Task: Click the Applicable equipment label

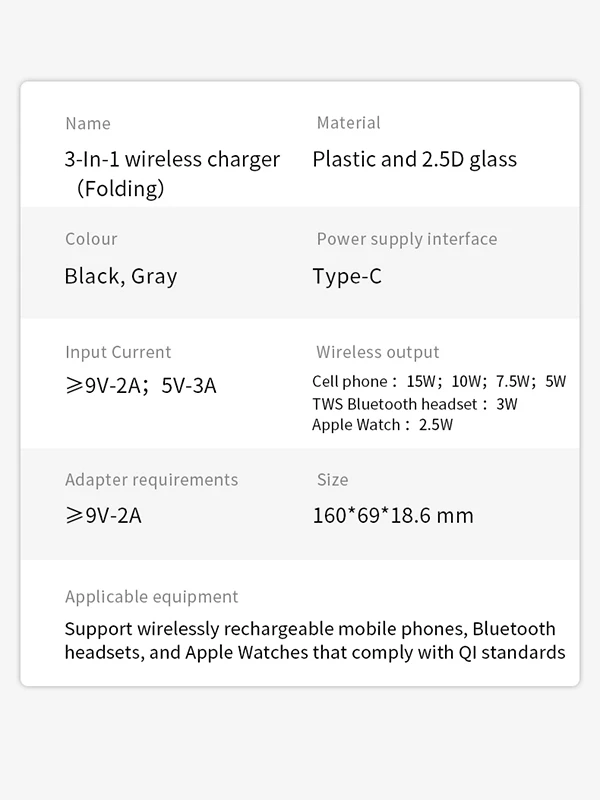Action: point(151,597)
